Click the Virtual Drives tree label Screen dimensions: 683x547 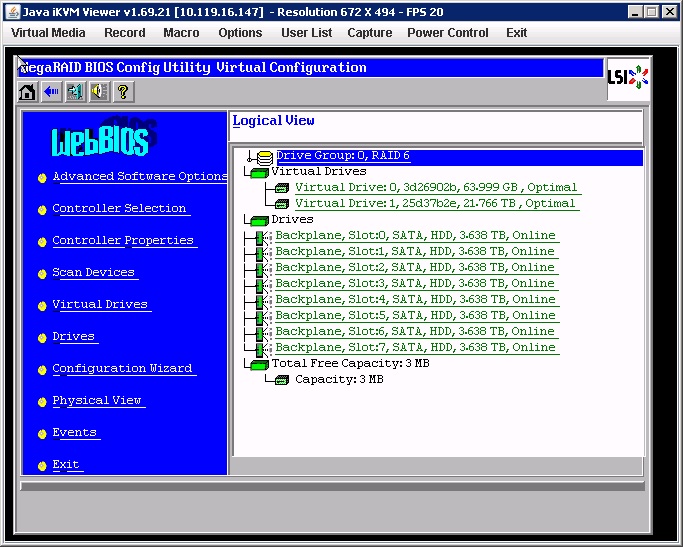click(x=319, y=171)
